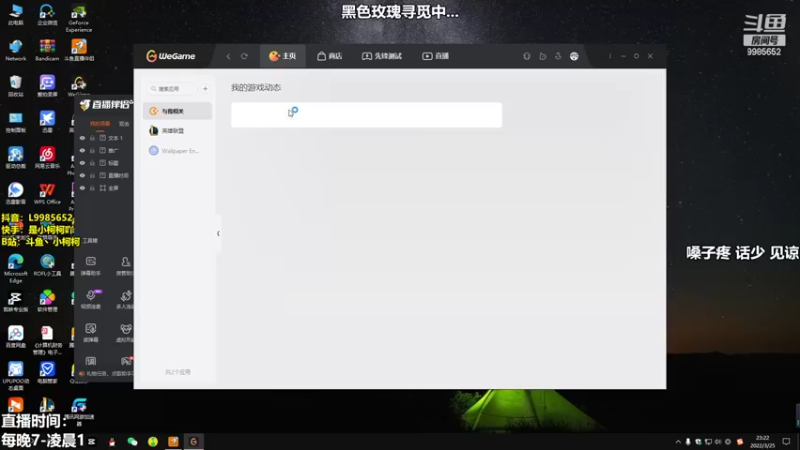This screenshot has height=450, width=800.
Task: Refresh the WeGame page
Action: (244, 56)
